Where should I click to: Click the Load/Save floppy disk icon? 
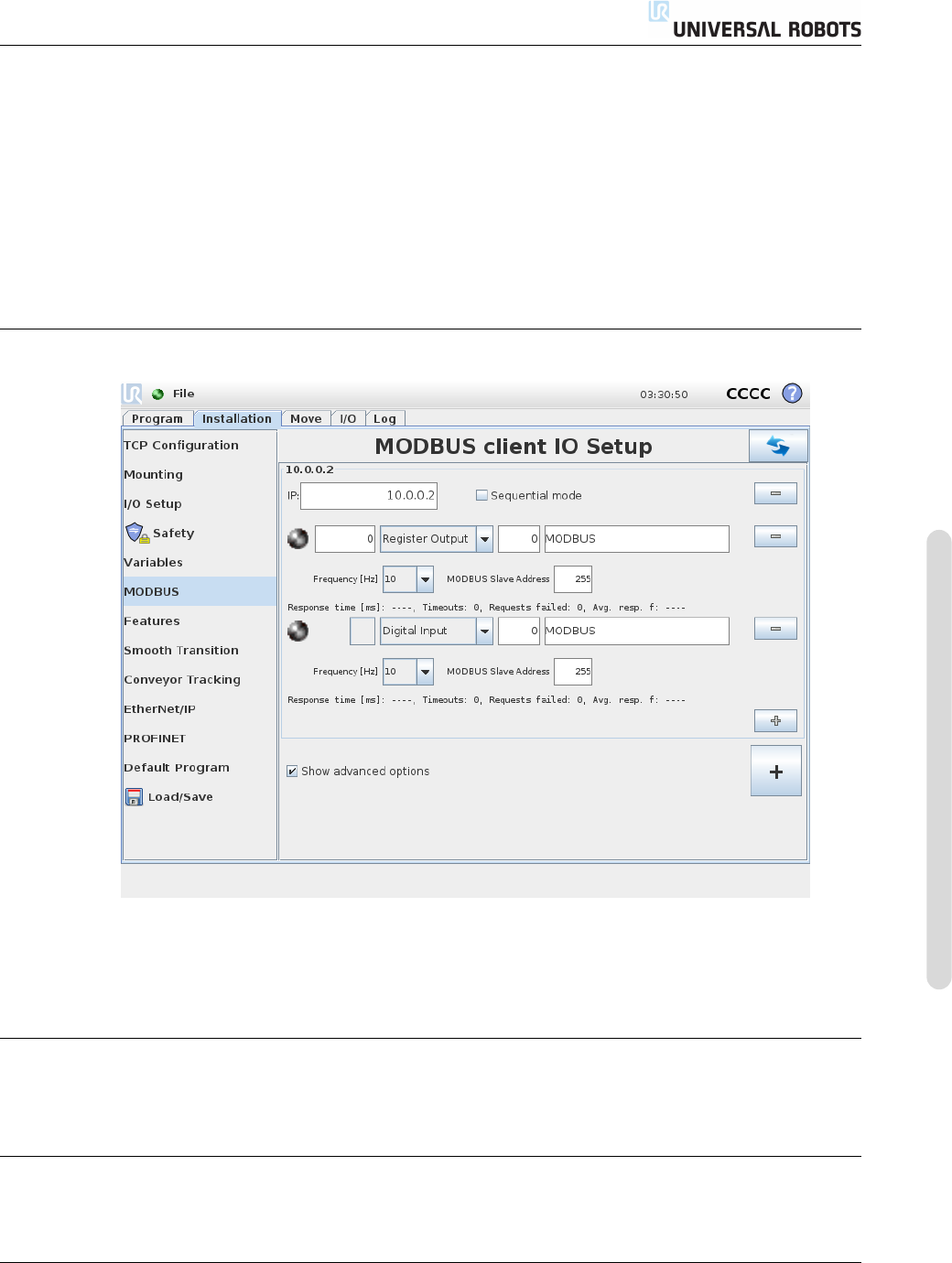[135, 797]
